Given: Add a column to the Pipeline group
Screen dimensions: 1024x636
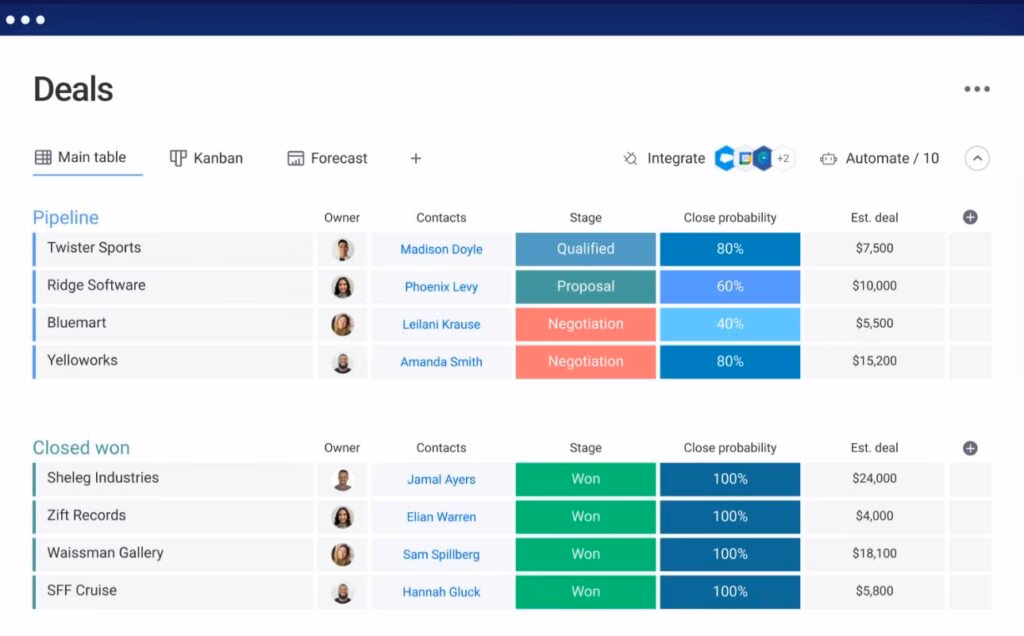Looking at the screenshot, I should tap(969, 217).
